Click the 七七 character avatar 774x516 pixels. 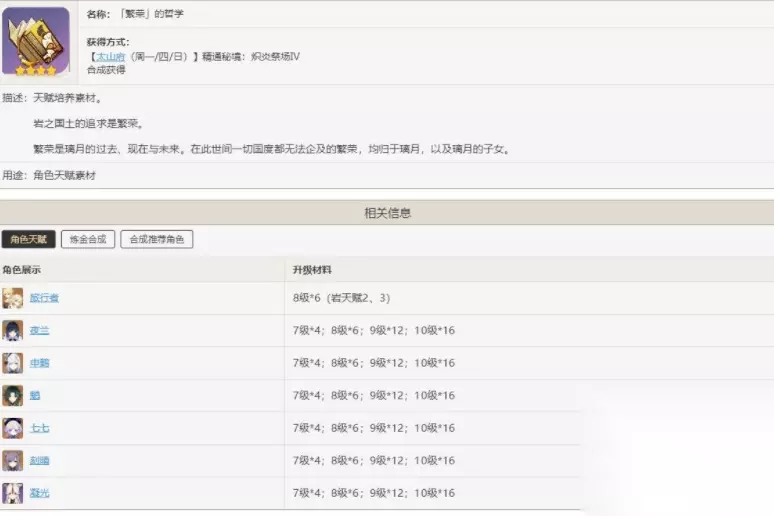tap(12, 429)
